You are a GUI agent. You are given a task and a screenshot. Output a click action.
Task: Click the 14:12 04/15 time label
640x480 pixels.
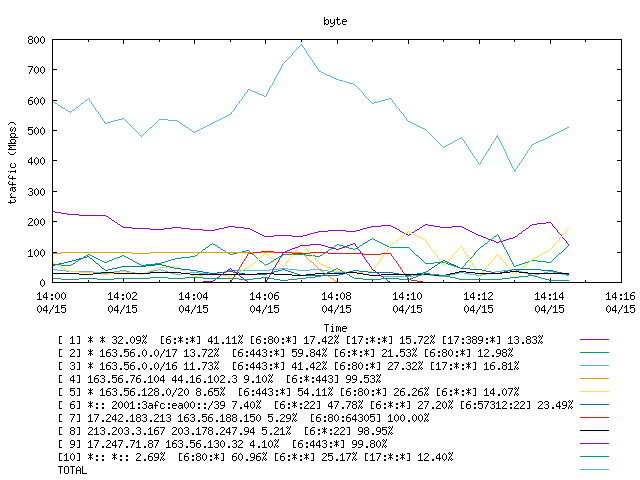[x=478, y=302]
